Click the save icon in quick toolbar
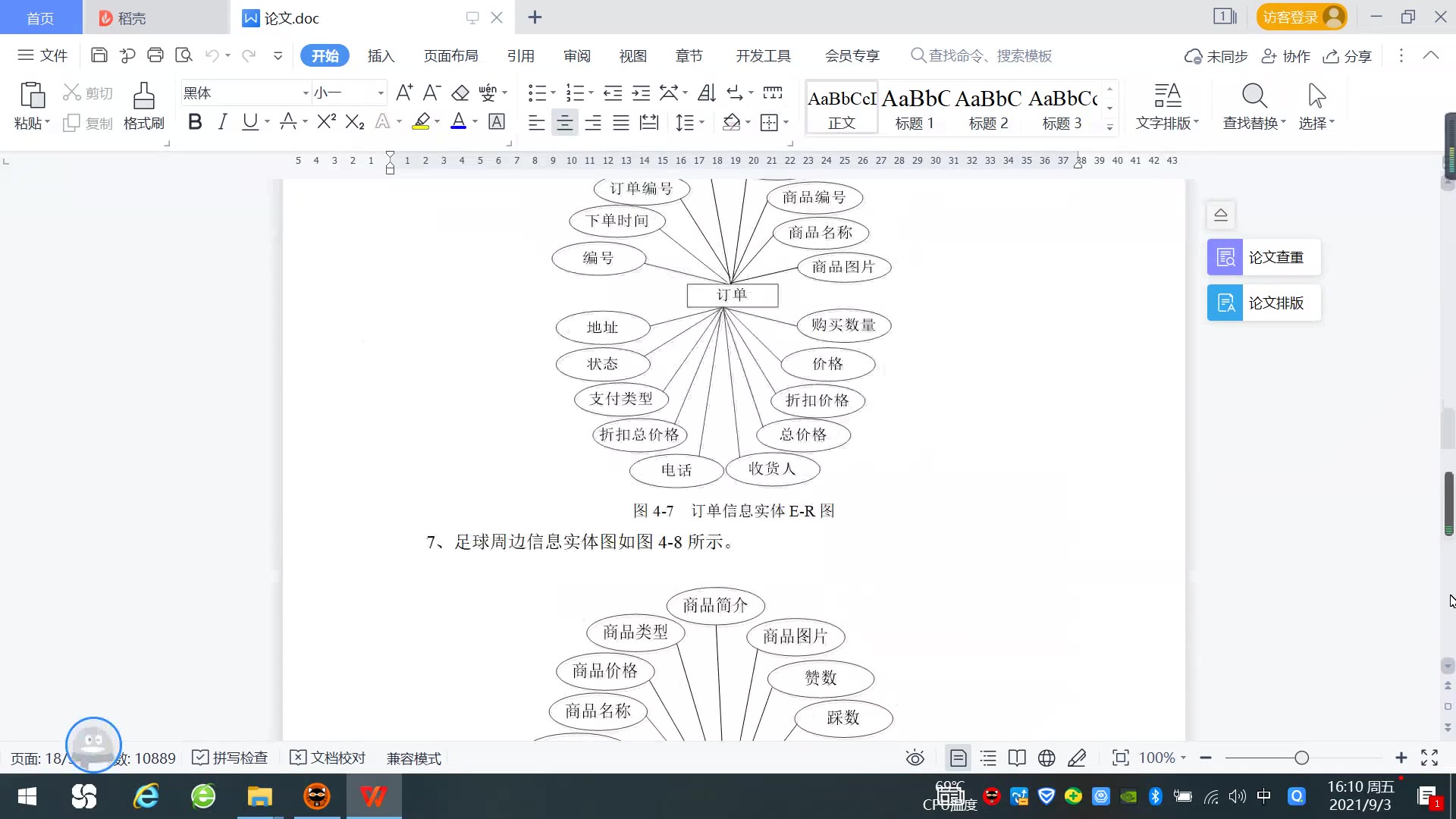Image resolution: width=1456 pixels, height=819 pixels. point(99,55)
